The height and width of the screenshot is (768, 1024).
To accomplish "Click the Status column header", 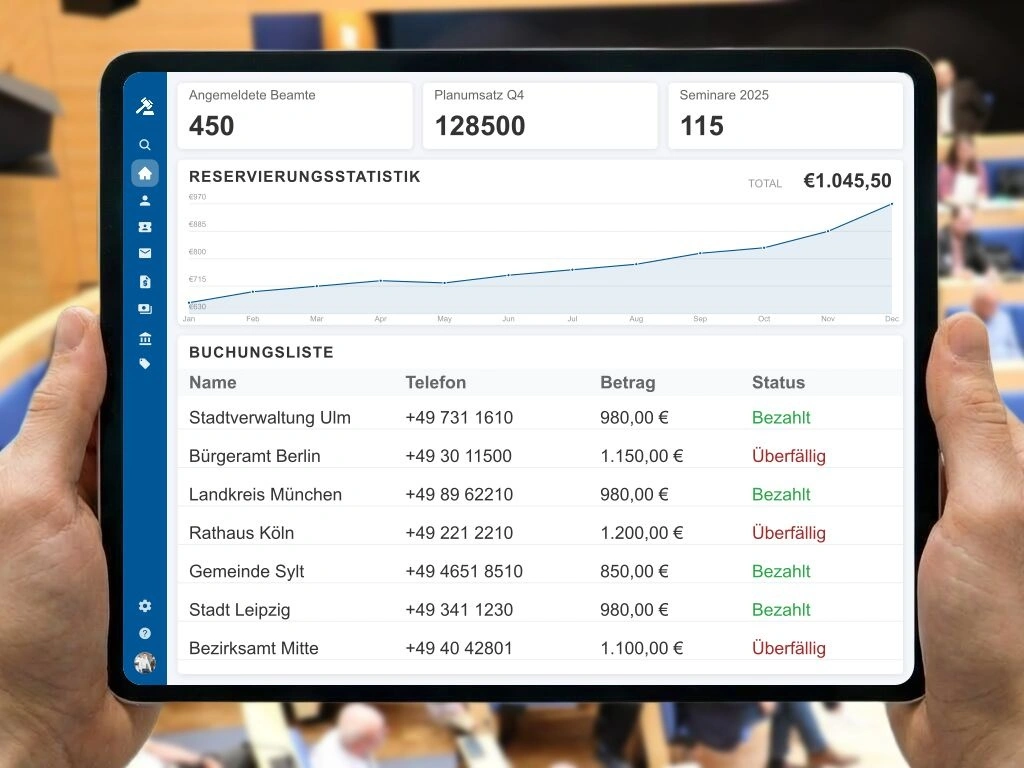I will click(778, 382).
